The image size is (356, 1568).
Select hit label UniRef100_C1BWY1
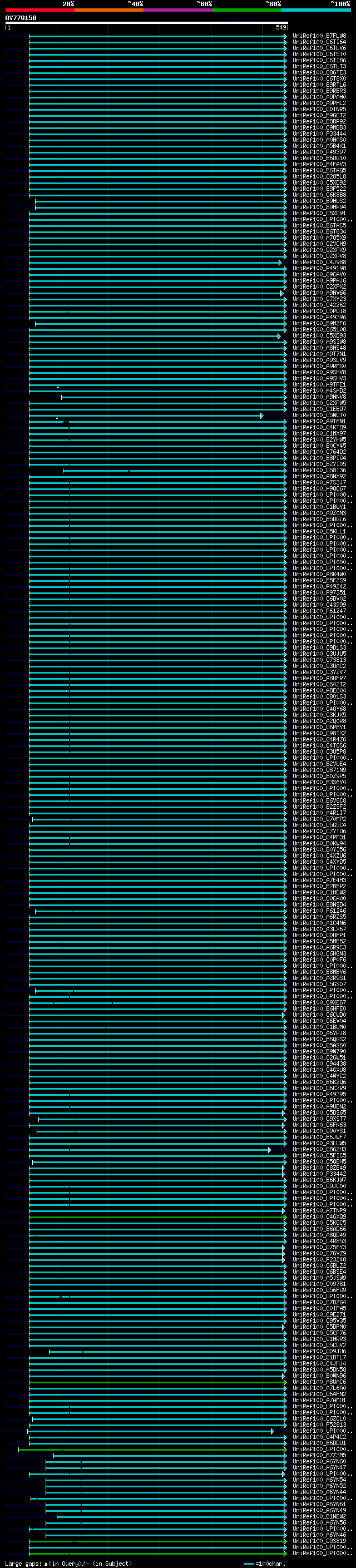pyautogui.click(x=319, y=507)
